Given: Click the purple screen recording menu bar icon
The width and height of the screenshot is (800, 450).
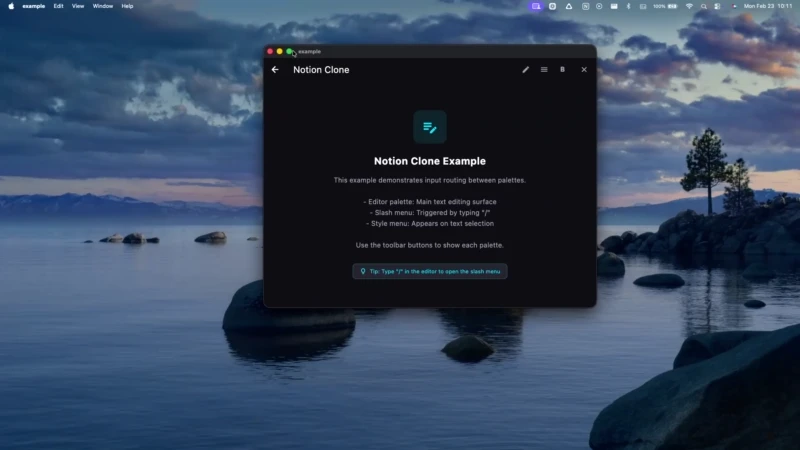Looking at the screenshot, I should point(536,6).
